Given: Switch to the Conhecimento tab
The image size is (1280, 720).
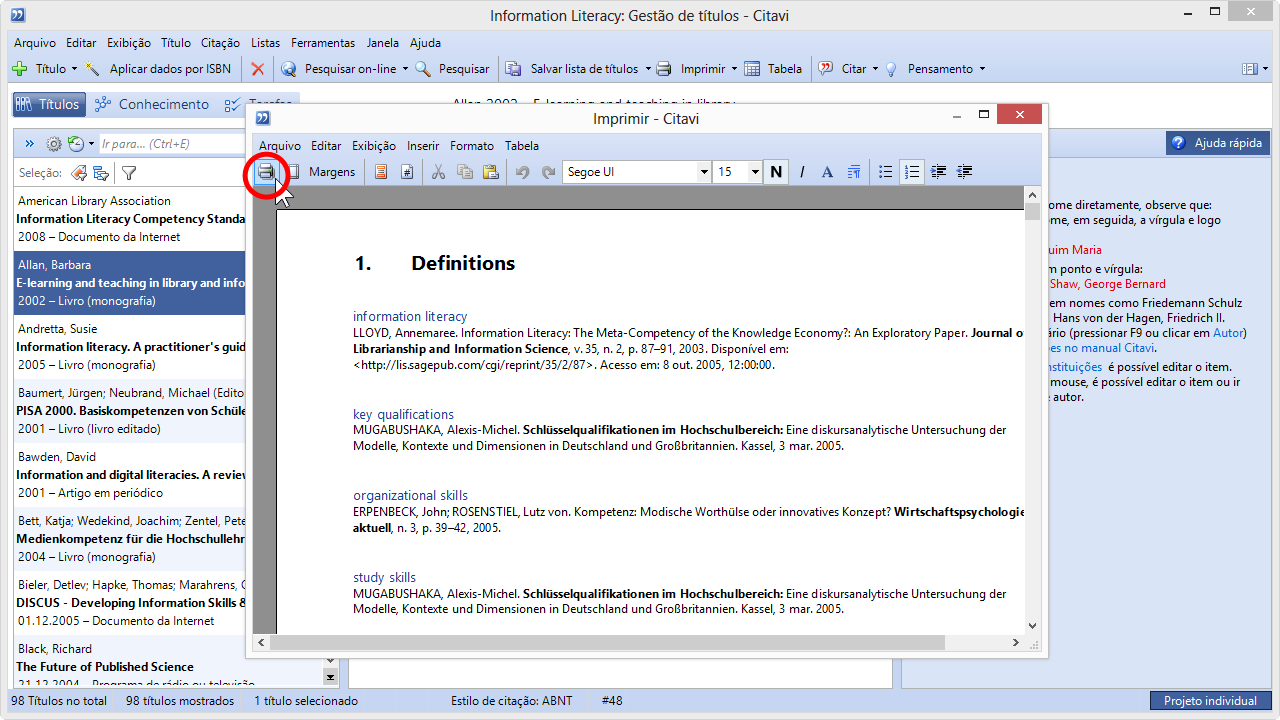Looking at the screenshot, I should click(x=151, y=104).
